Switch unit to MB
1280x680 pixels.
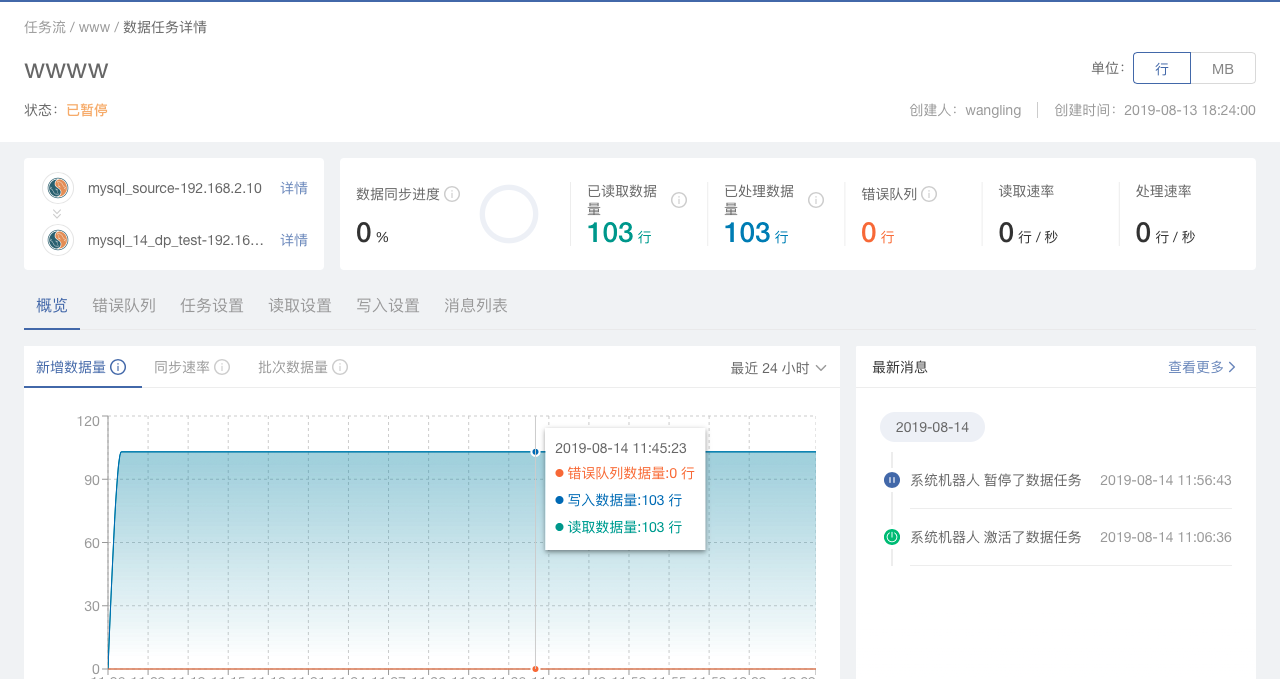[x=1222, y=68]
